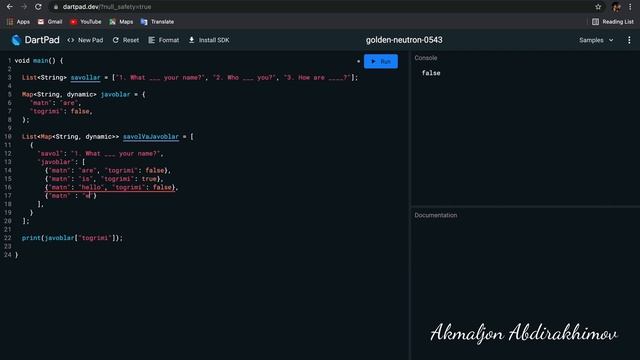Open the browser profile avatar
The image size is (640, 360).
(x=616, y=7)
